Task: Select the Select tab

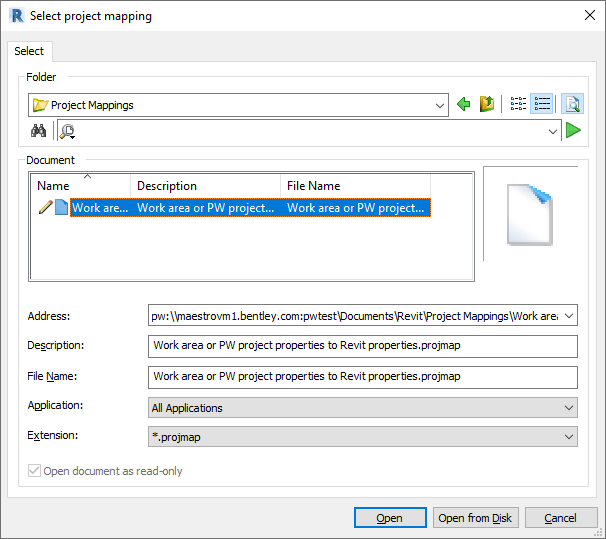Action: click(29, 51)
